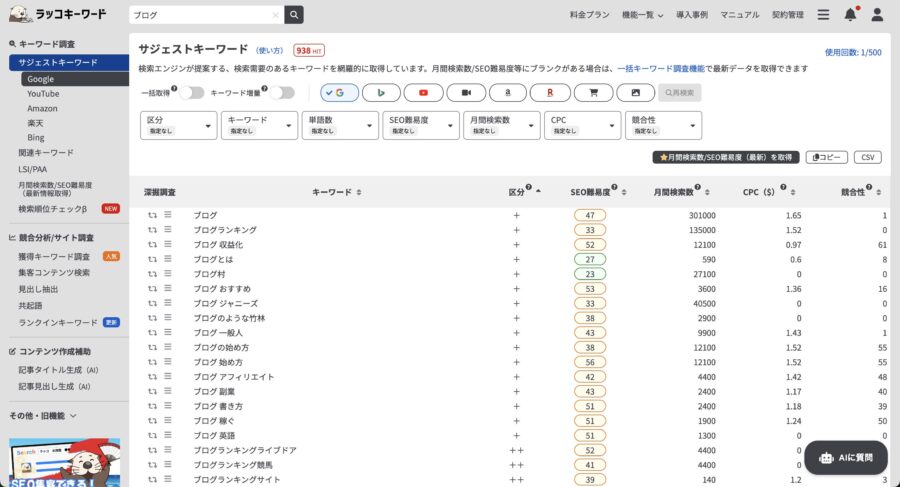Screen dimensions: 900x487
Task: Open the 競合性 filter dropdown
Action: [664, 125]
